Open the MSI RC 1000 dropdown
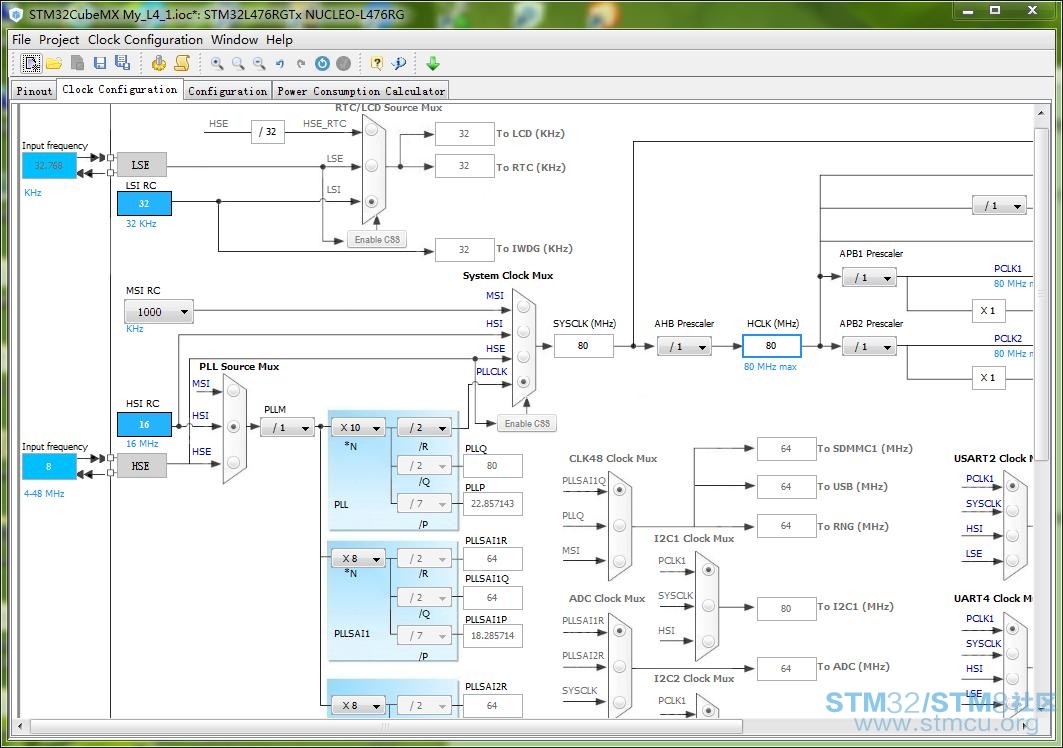The image size is (1063, 748). [x=159, y=311]
